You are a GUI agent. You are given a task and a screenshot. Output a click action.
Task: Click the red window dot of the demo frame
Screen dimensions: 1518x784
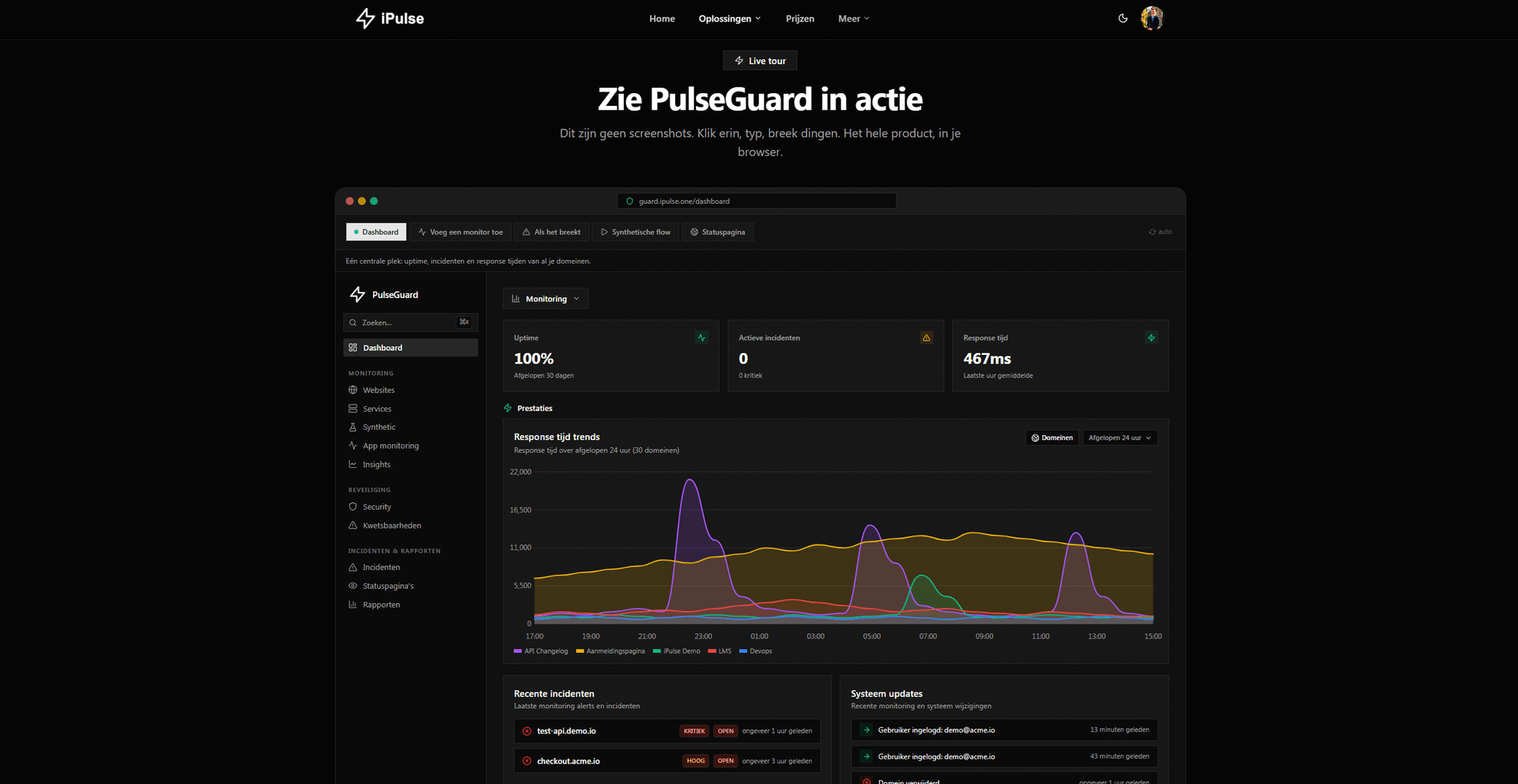(x=349, y=201)
